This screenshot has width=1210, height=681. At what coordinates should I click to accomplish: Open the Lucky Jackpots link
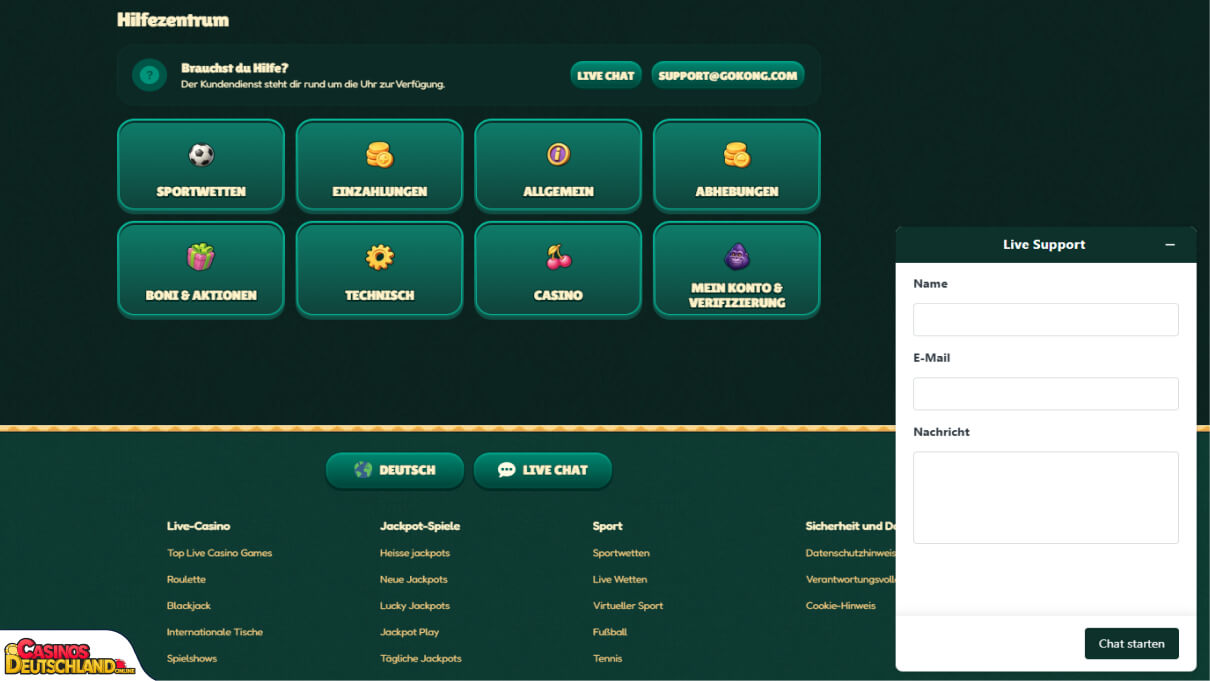pyautogui.click(x=415, y=606)
